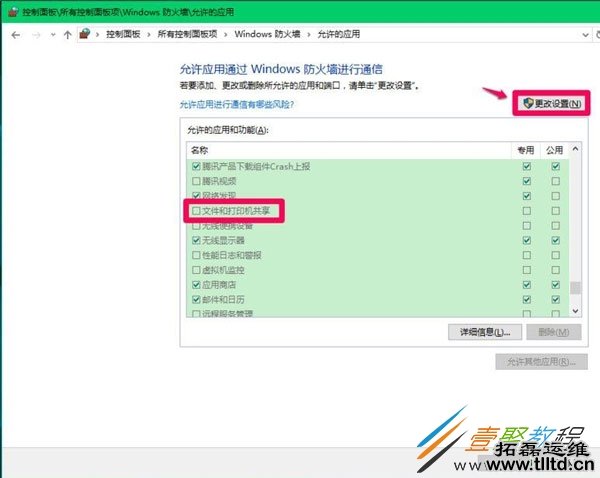Select the 腾讯视频 row text
This screenshot has width=600, height=478.
coord(219,181)
